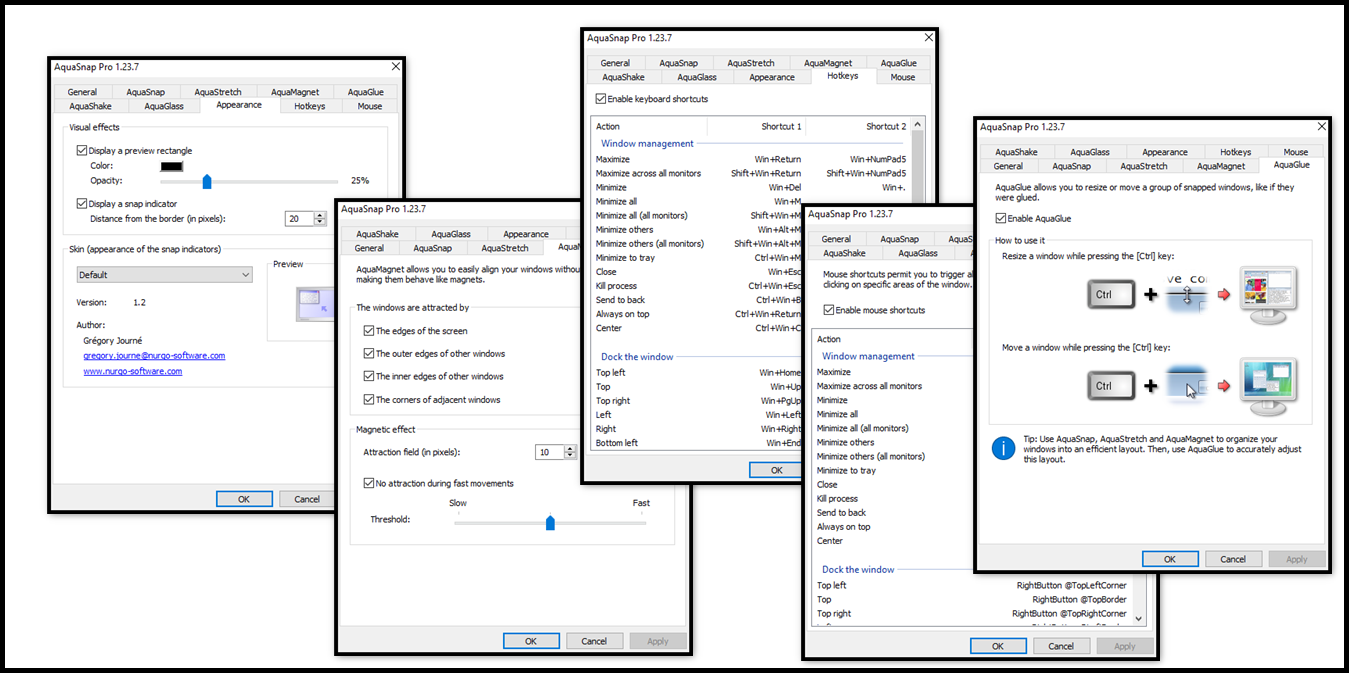Viewport: 1349px width, 673px height.
Task: Select the General tab in Mouse window
Action: tap(836, 239)
